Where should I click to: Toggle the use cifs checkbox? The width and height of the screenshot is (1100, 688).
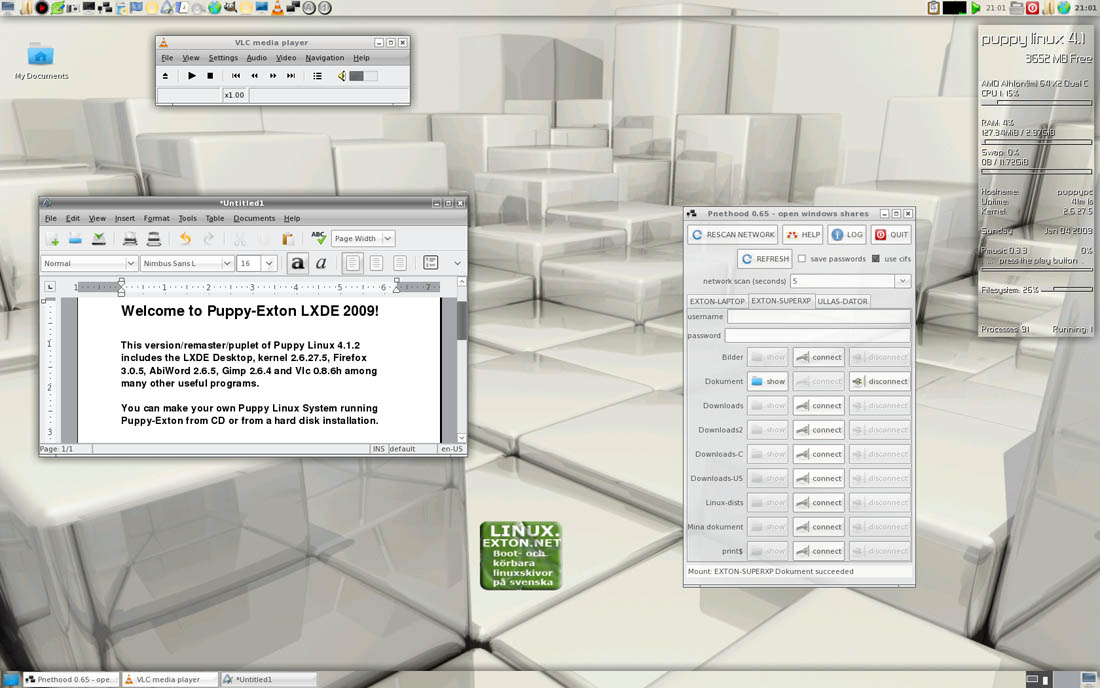click(x=876, y=259)
